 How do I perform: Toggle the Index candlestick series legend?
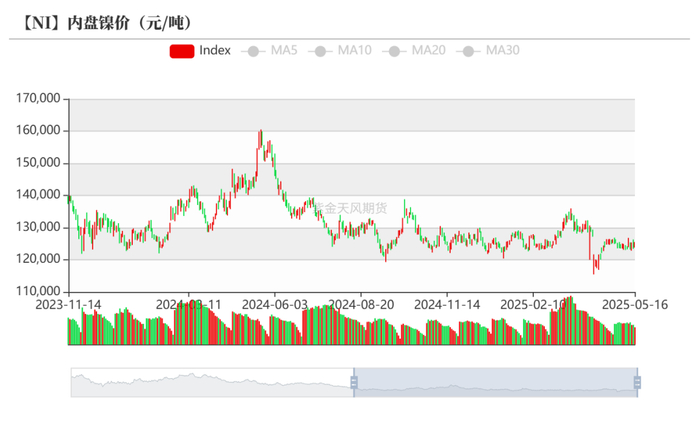point(200,50)
